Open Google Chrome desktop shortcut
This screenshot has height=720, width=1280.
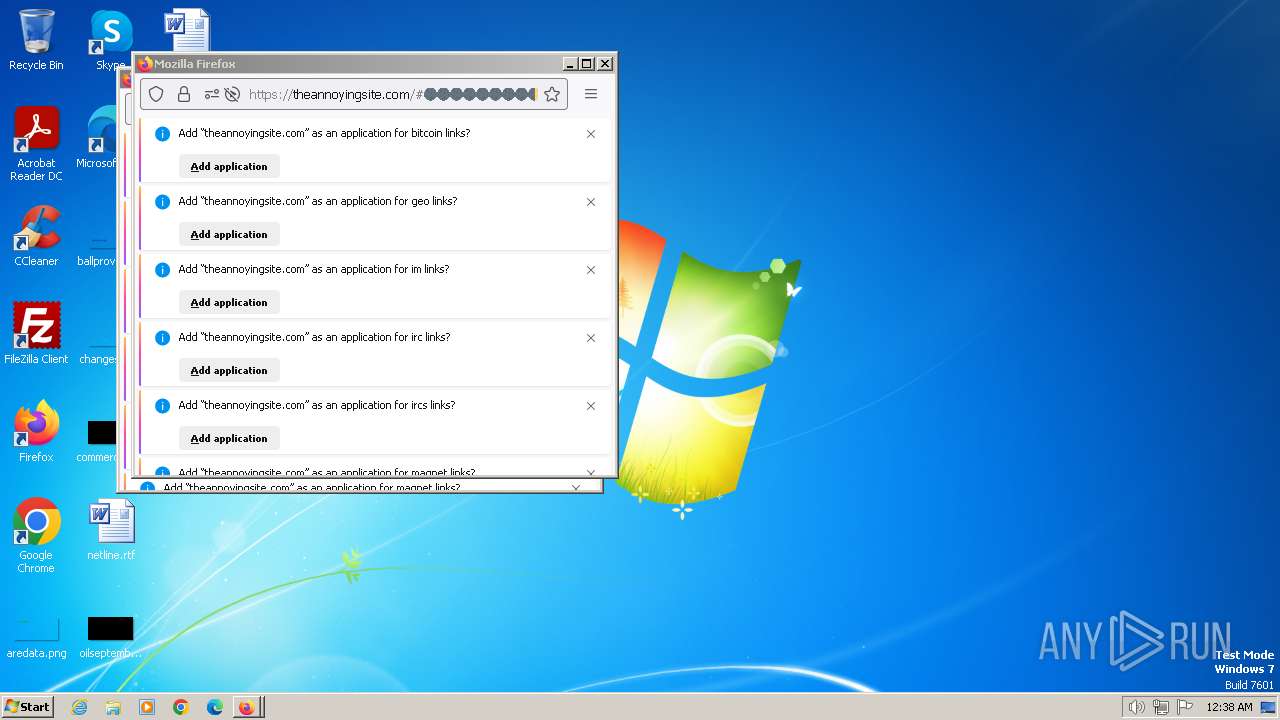click(36, 536)
